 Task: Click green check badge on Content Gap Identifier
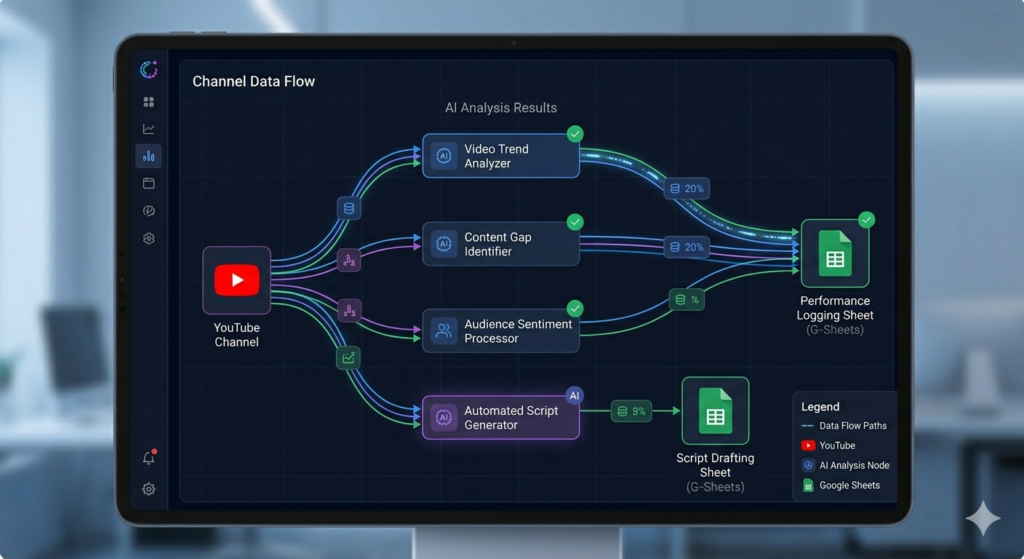575,222
